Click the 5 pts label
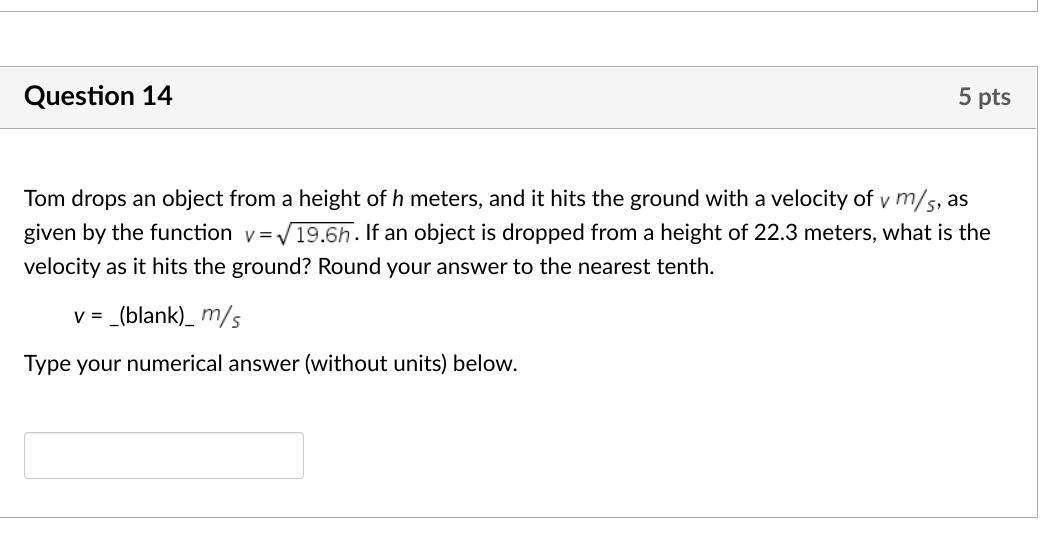 pyautogui.click(x=984, y=97)
